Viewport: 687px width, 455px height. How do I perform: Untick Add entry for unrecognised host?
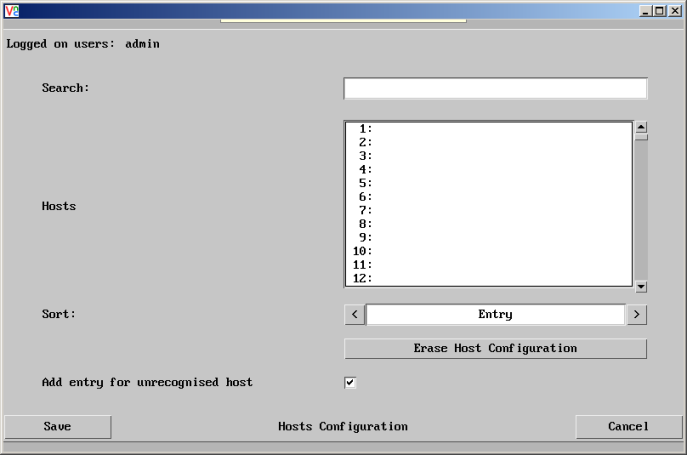click(x=350, y=383)
